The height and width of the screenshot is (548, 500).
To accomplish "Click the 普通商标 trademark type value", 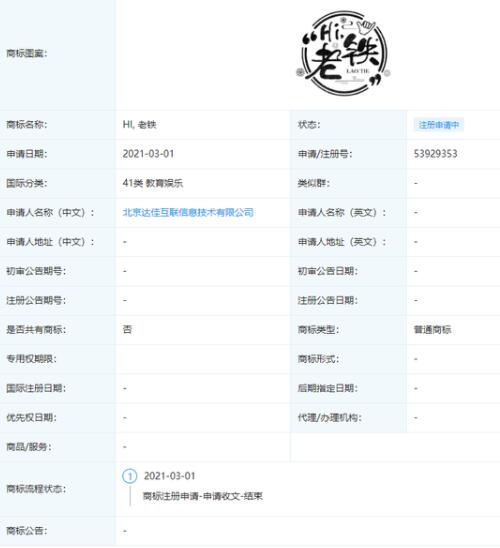I will click(x=433, y=329).
